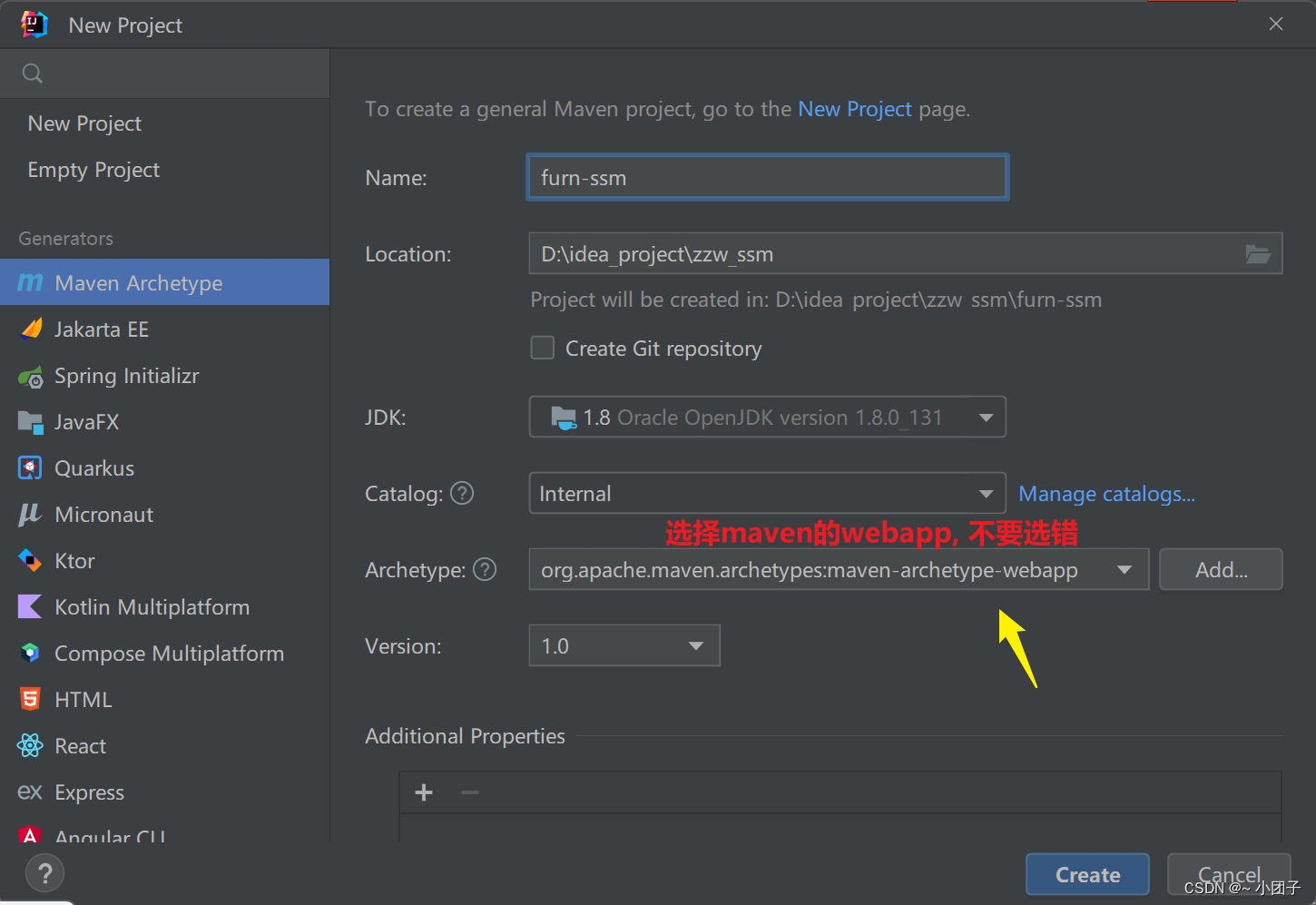Screen dimensions: 1316x905
Task: Select JavaFX generator entry
Action: [165, 421]
